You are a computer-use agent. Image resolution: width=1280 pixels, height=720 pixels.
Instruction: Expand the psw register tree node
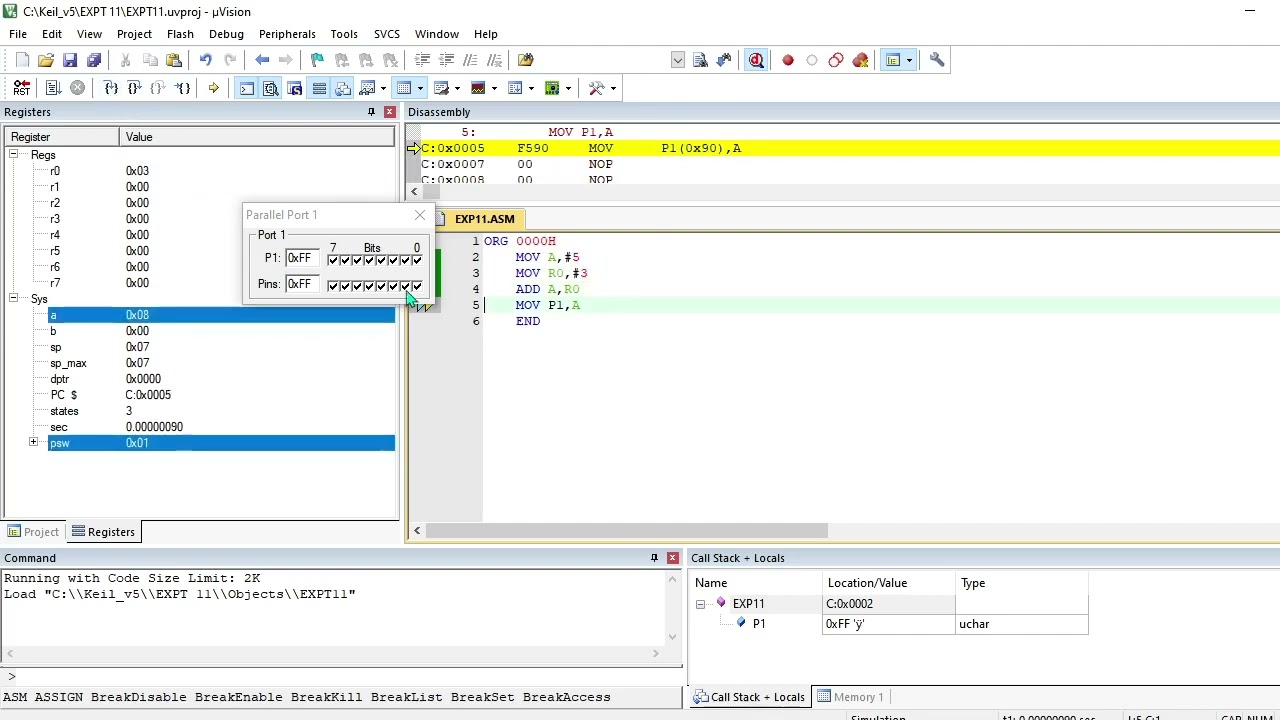tap(33, 443)
